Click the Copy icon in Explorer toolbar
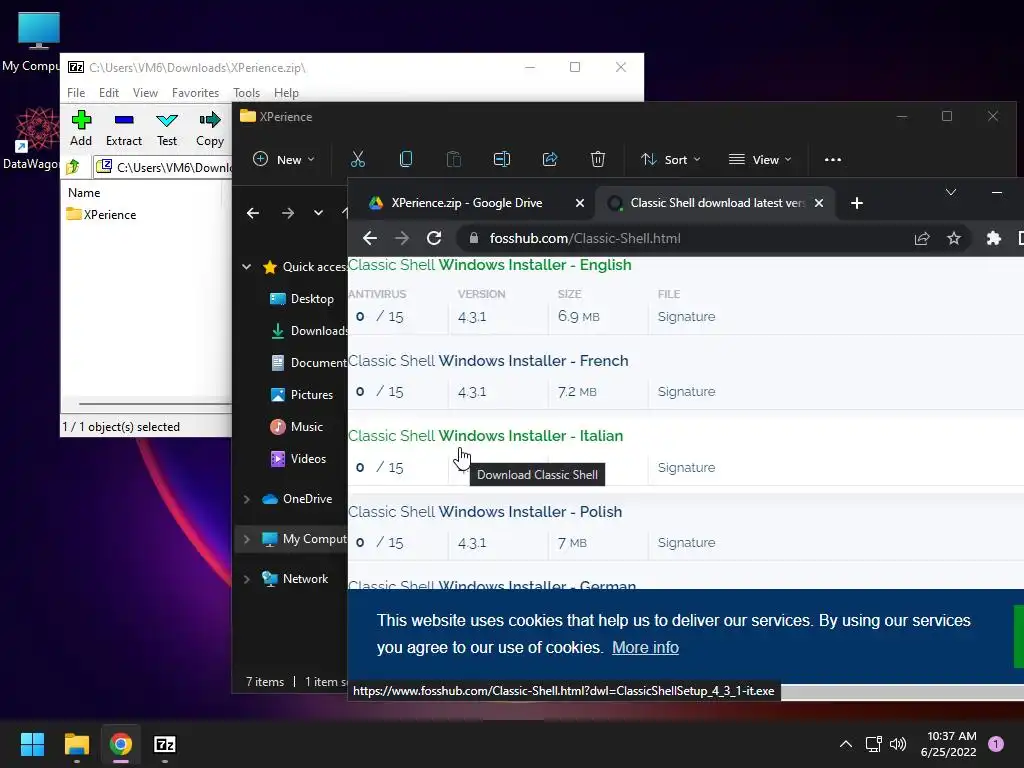1024x768 pixels. coord(406,159)
